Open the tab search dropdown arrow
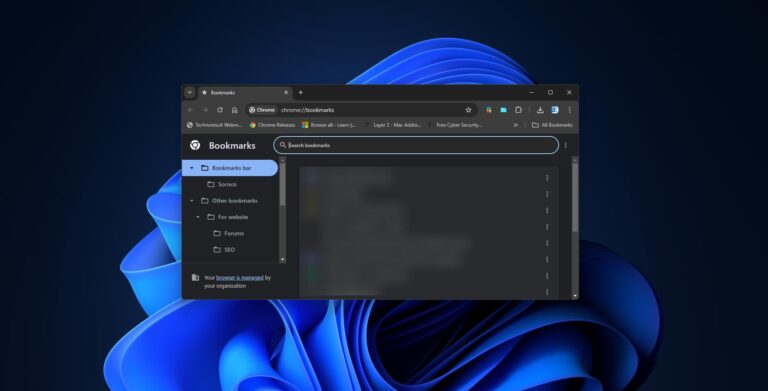This screenshot has height=391, width=768. [190, 93]
